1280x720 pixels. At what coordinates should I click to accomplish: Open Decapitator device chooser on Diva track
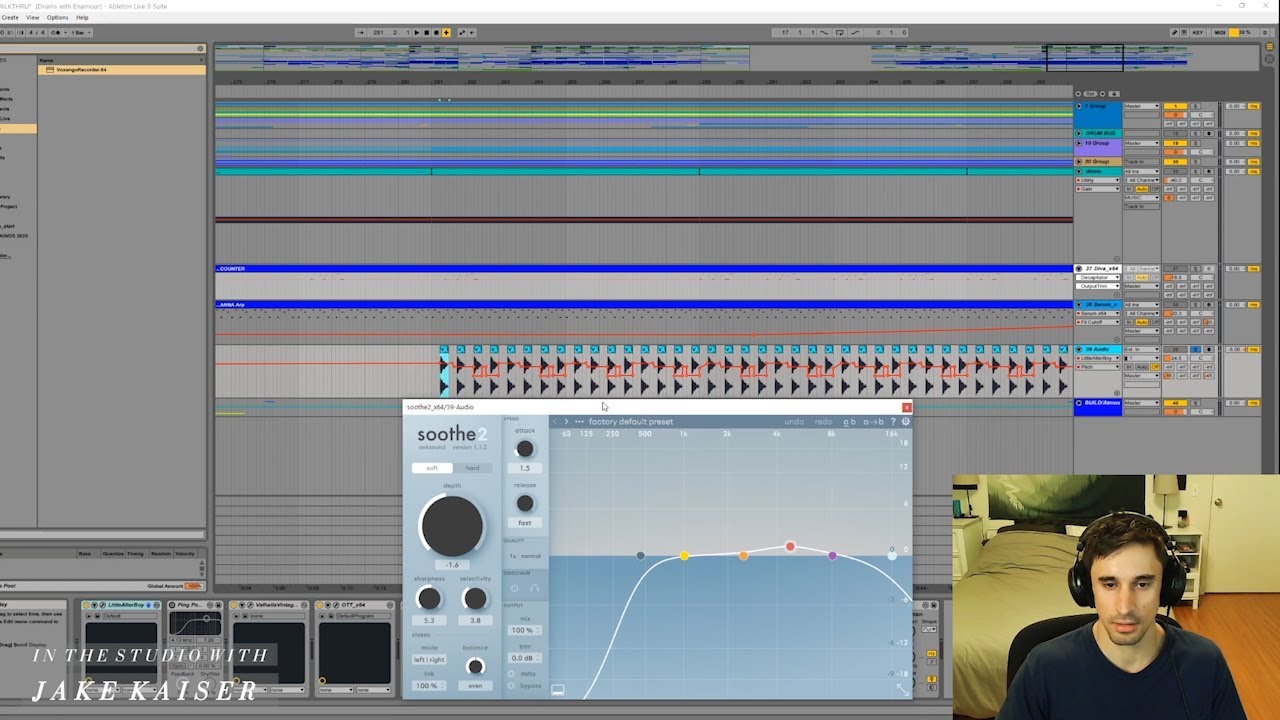(1098, 277)
